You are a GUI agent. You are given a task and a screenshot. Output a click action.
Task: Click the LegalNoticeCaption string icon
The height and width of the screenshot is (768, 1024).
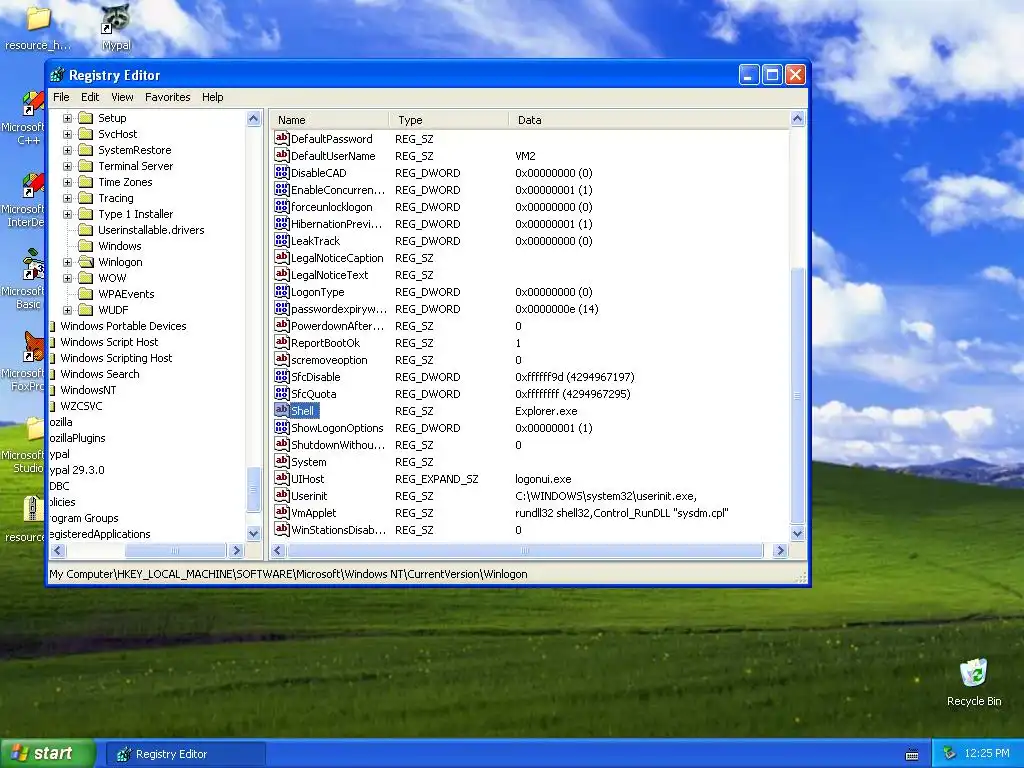click(281, 257)
